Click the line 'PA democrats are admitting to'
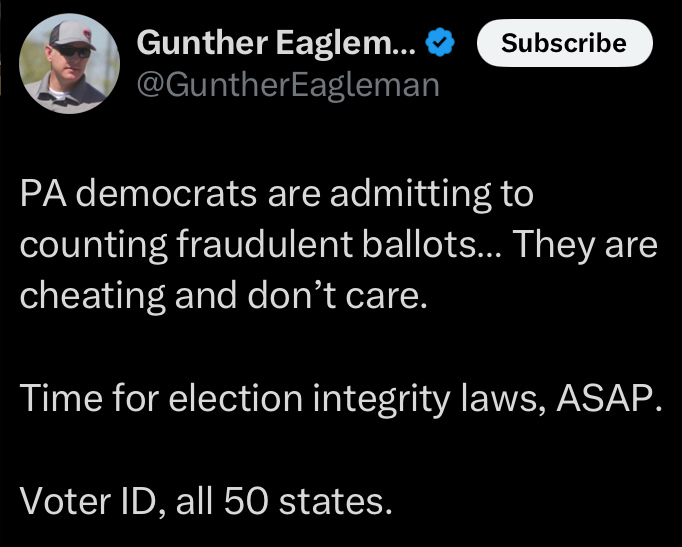Viewport: 682px width, 547px height. tap(277, 193)
